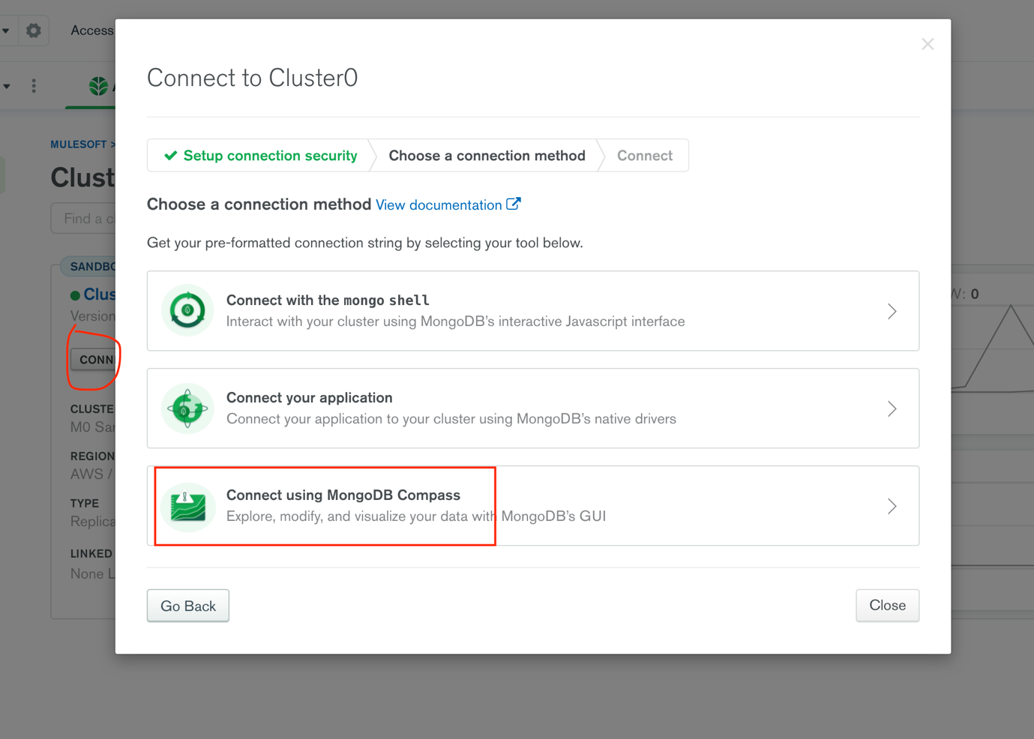Go to the Setup connection security step
Screen dimensions: 1034x739
(x=260, y=156)
